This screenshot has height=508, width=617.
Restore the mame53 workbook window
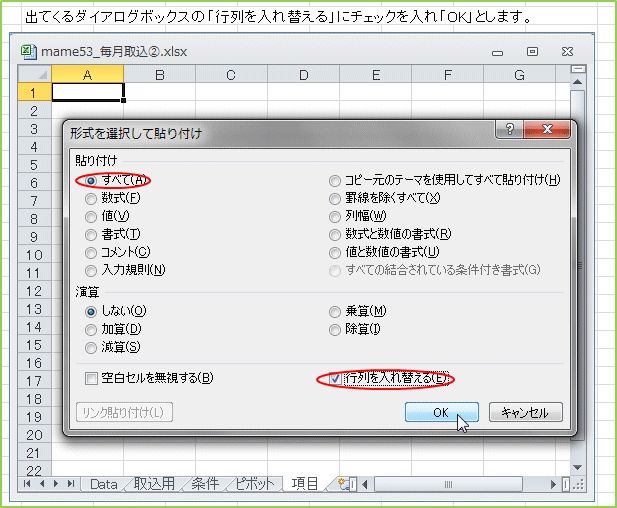click(x=532, y=52)
